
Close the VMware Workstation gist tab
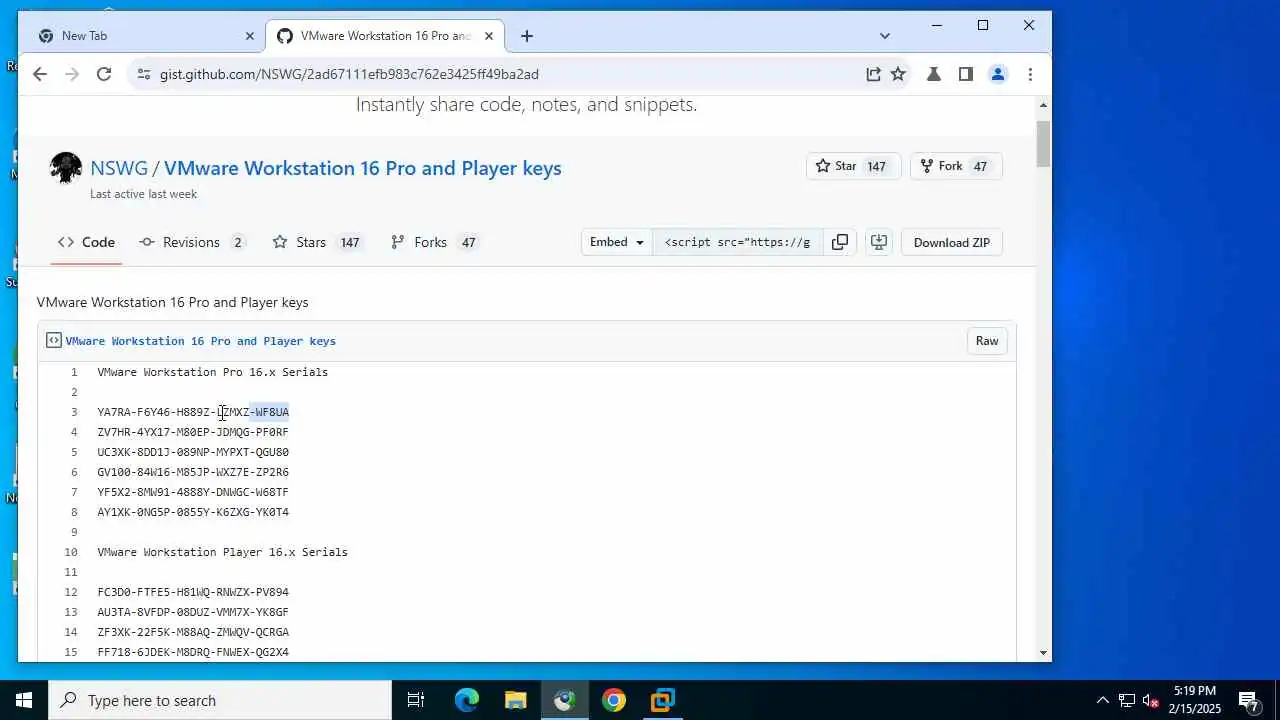pos(489,36)
